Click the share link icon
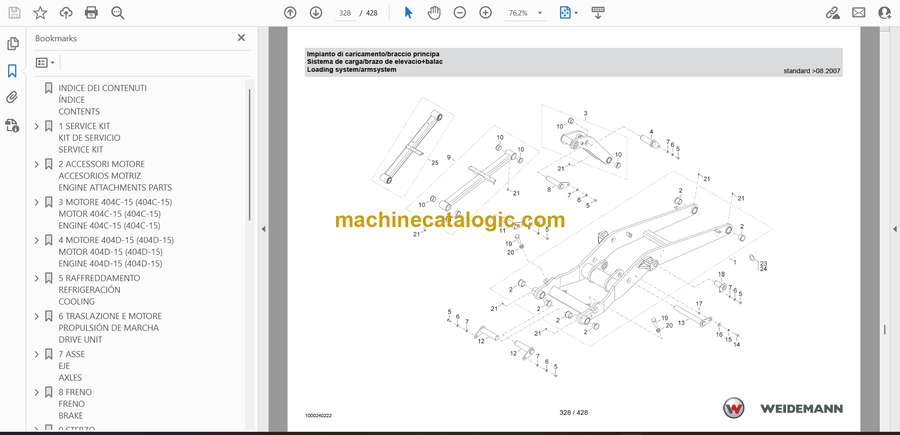The height and width of the screenshot is (435, 900). (x=832, y=13)
